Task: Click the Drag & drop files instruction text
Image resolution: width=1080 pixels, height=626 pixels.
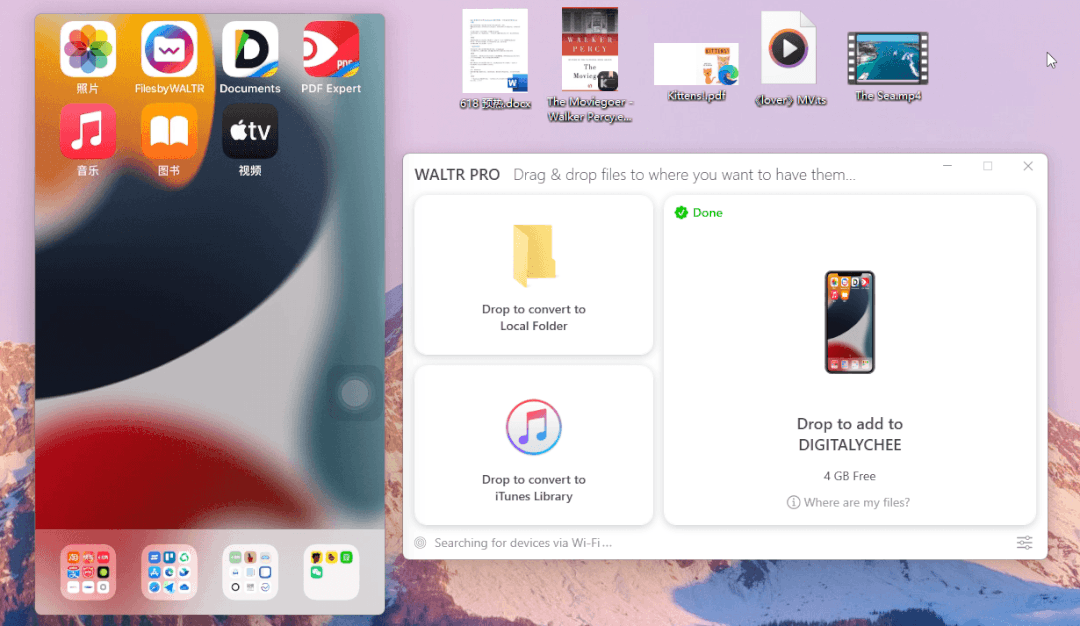Action: (685, 175)
